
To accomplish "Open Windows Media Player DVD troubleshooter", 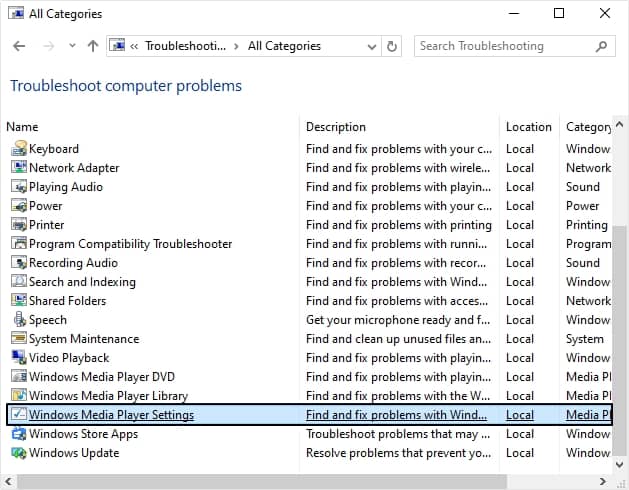I will click(102, 377).
